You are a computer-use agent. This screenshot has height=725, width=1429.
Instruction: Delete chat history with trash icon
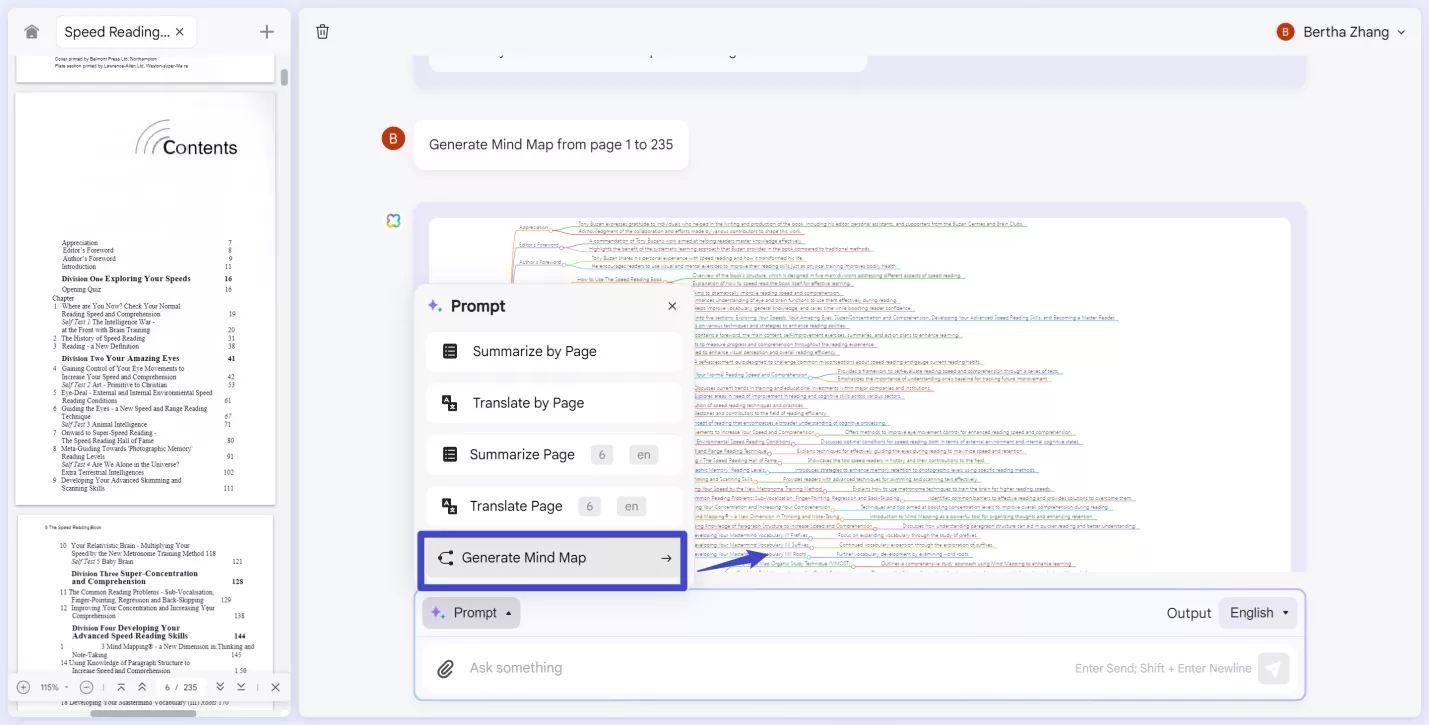322,32
